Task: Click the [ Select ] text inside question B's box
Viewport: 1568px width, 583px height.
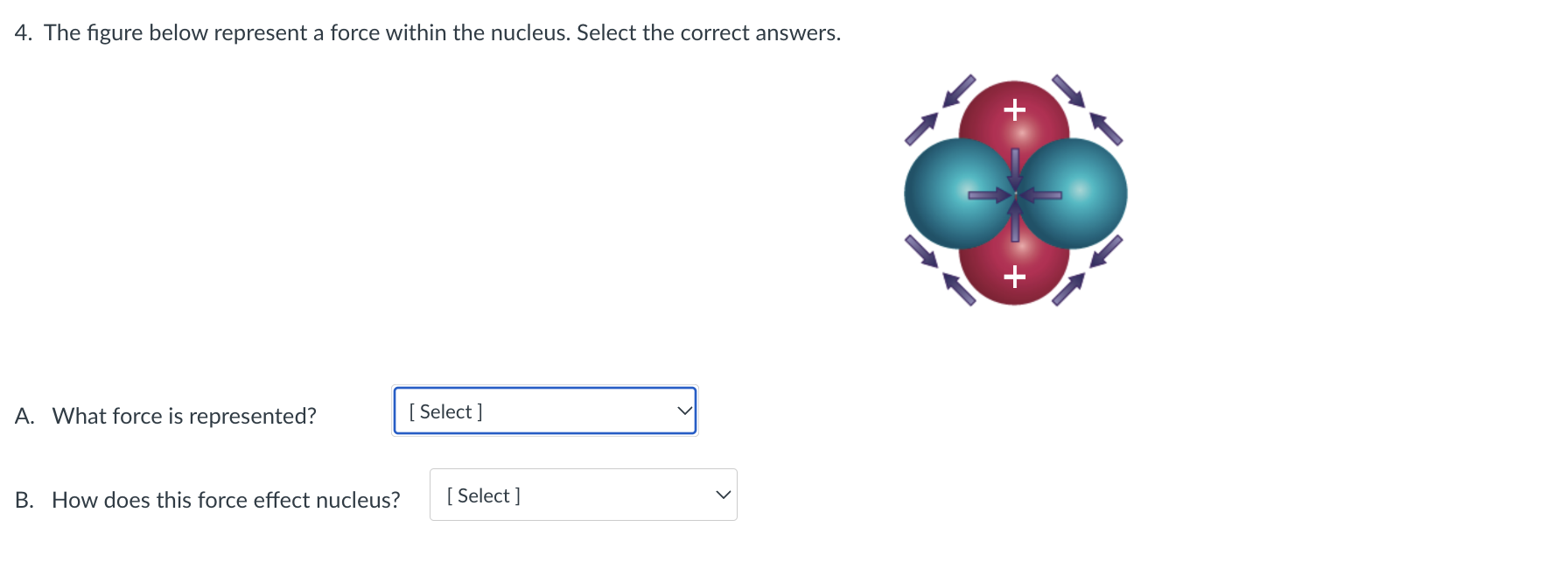Action: tap(483, 495)
